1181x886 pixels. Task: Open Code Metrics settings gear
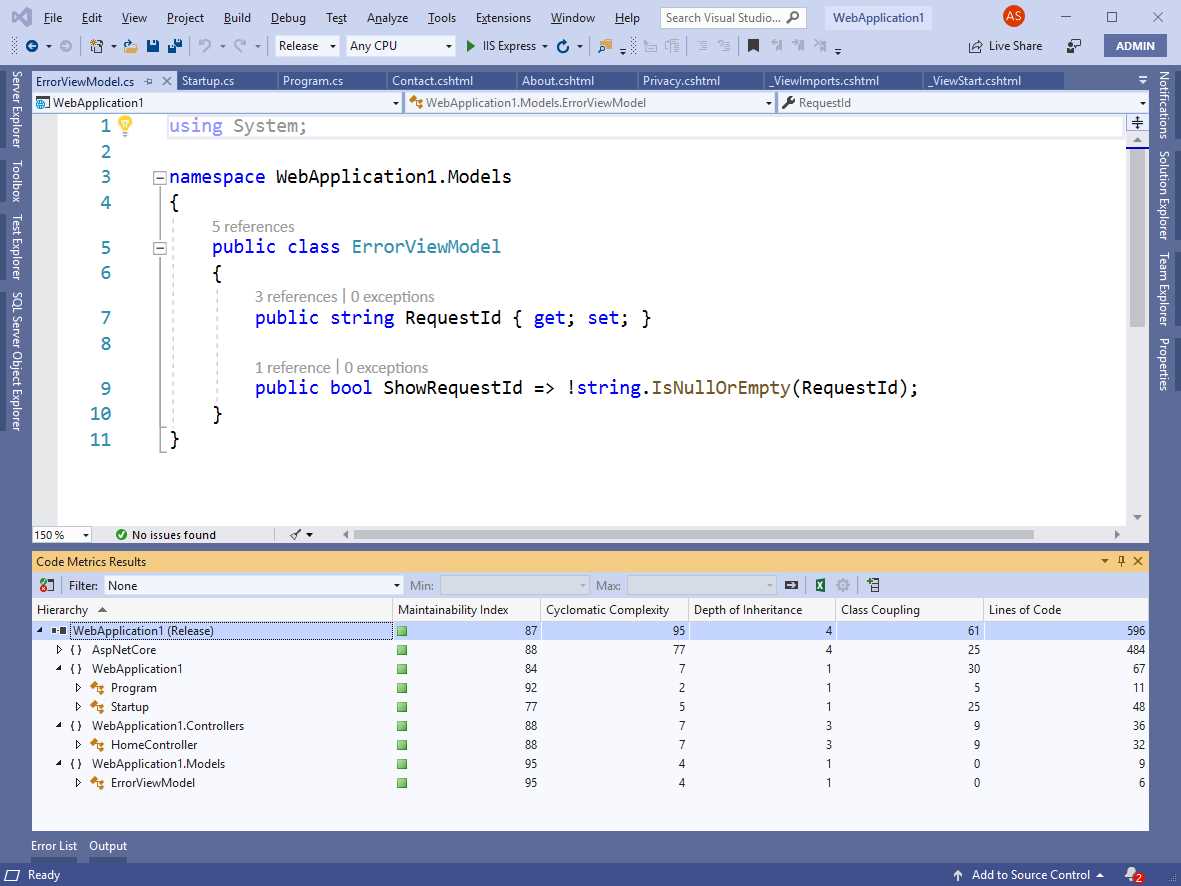[x=843, y=584]
